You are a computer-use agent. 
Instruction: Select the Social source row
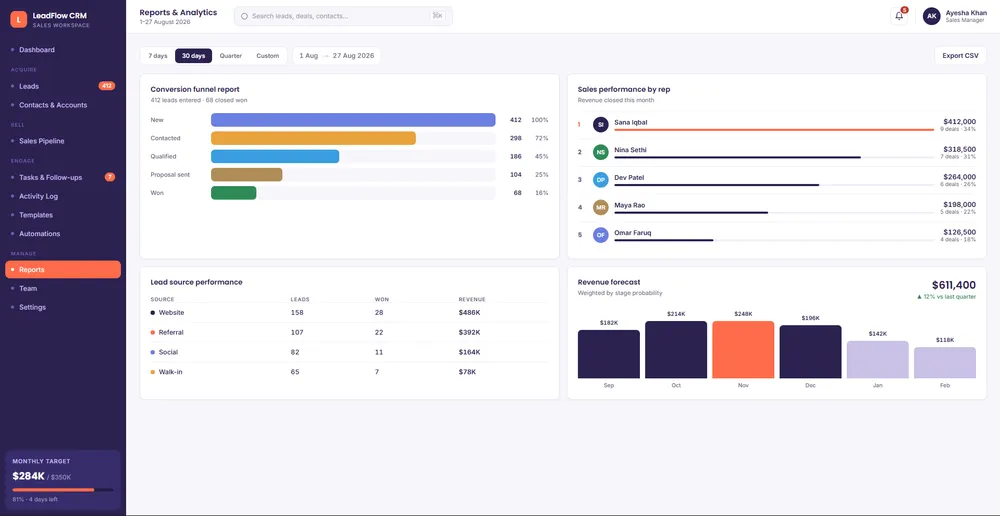[349, 352]
